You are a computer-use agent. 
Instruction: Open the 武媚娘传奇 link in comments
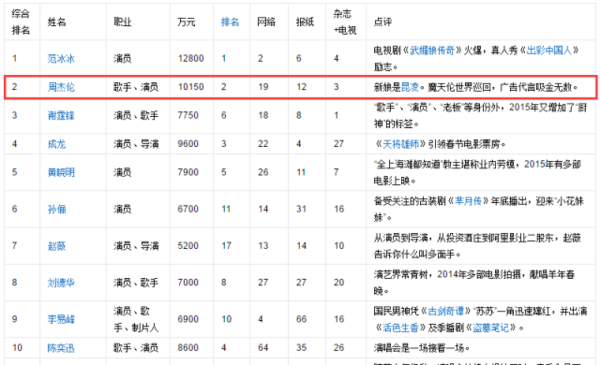point(432,51)
